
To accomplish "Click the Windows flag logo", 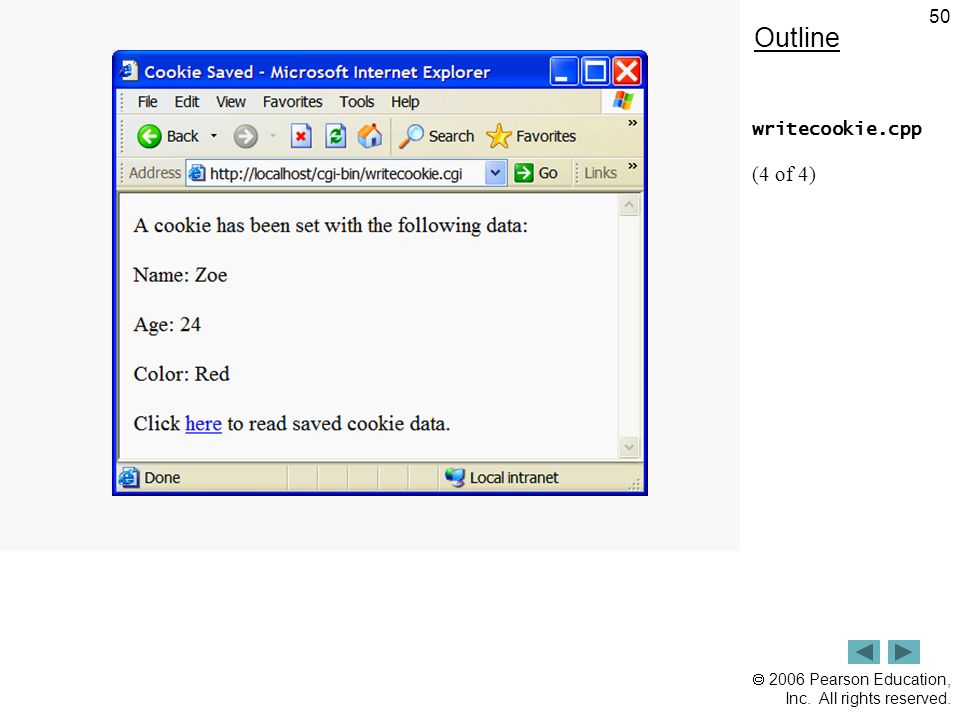I will [623, 100].
